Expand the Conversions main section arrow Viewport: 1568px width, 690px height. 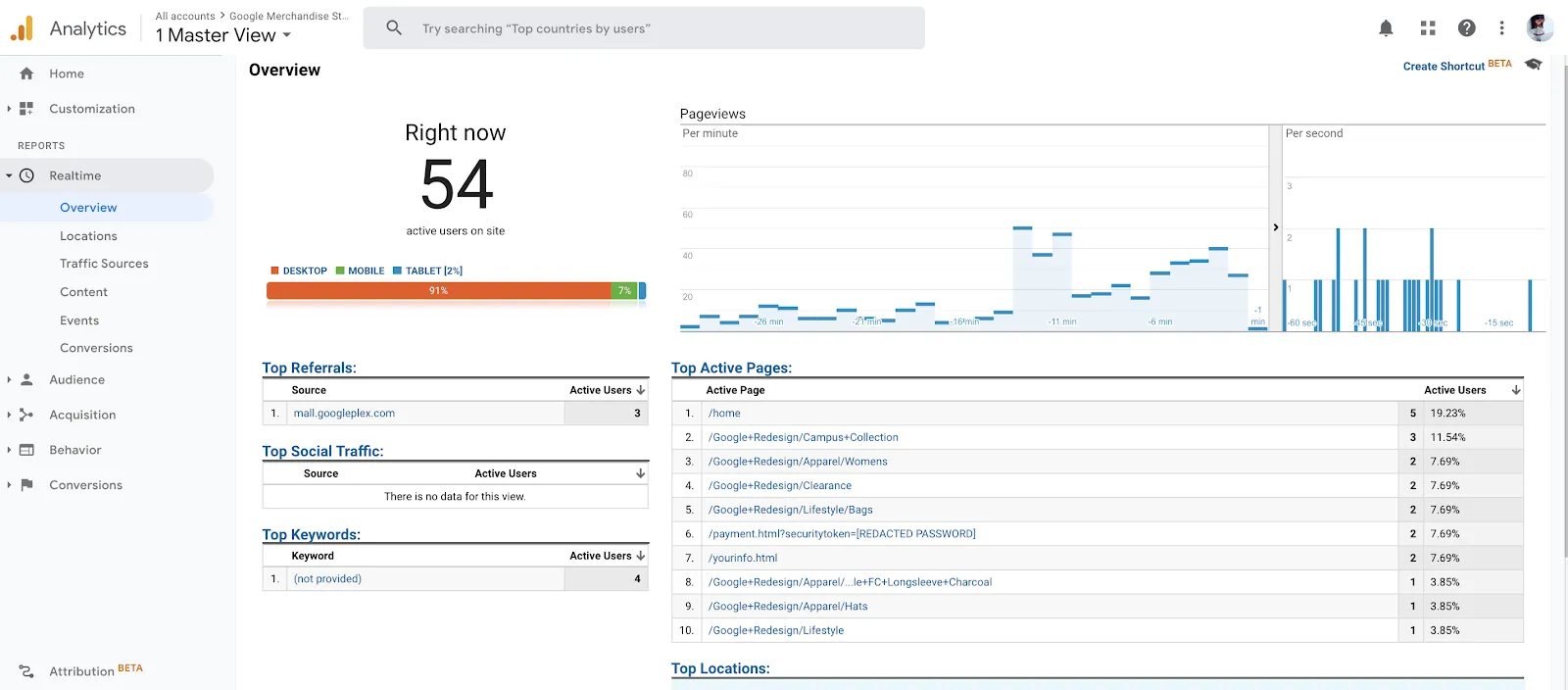click(x=9, y=485)
